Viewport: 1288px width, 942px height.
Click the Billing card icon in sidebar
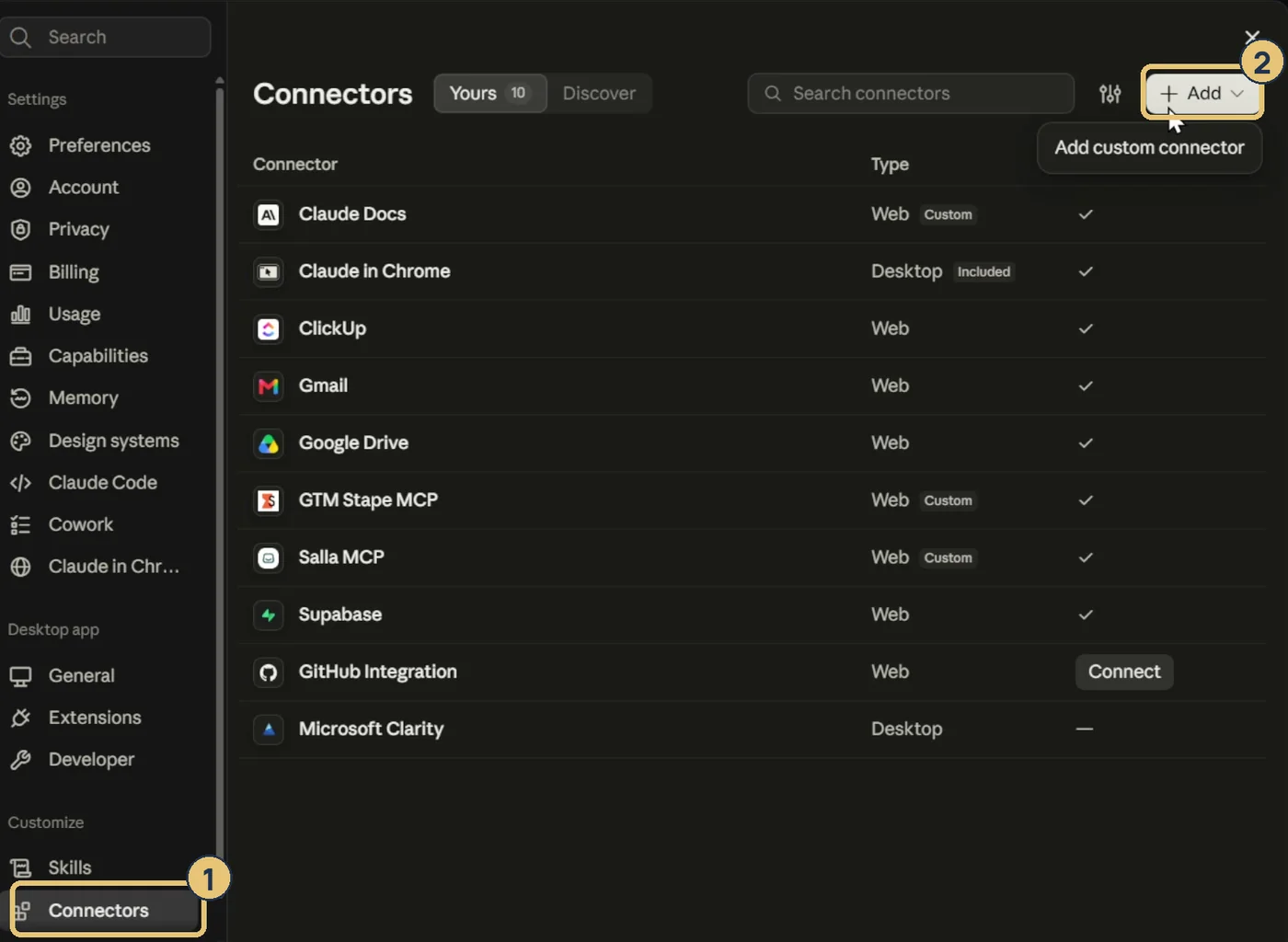pyautogui.click(x=20, y=272)
